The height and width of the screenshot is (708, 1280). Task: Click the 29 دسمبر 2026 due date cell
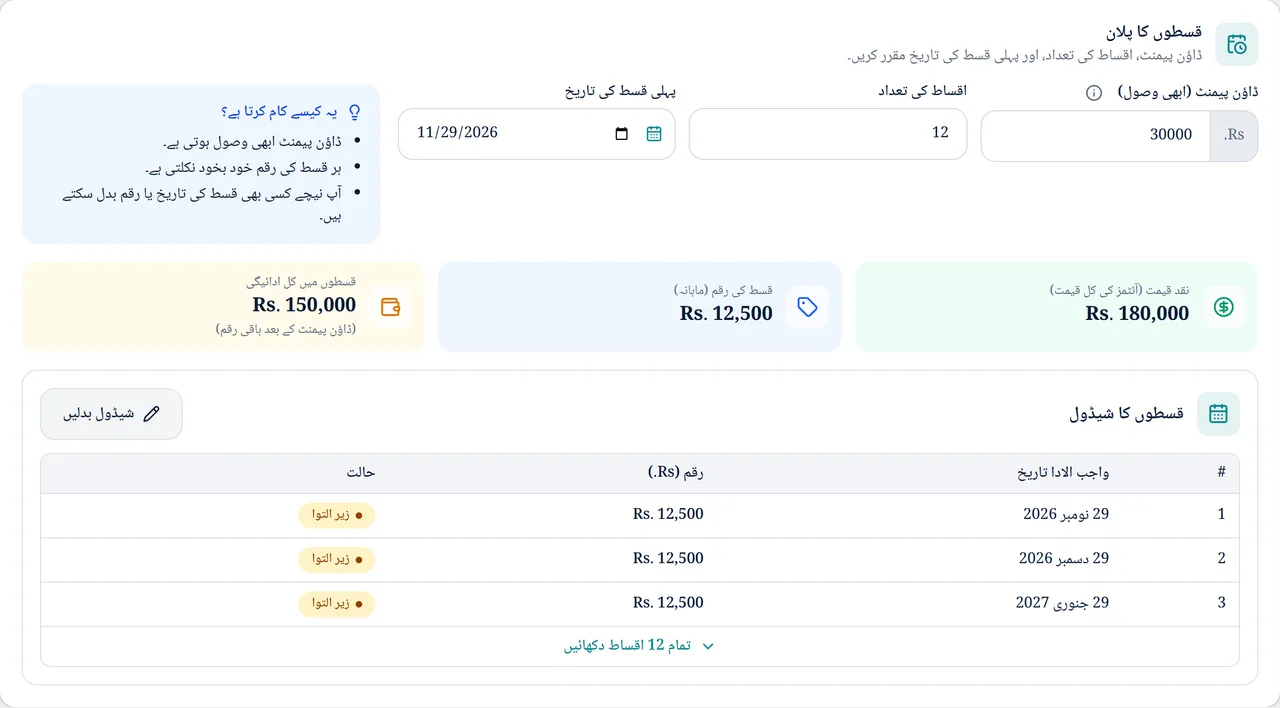[x=1064, y=558]
